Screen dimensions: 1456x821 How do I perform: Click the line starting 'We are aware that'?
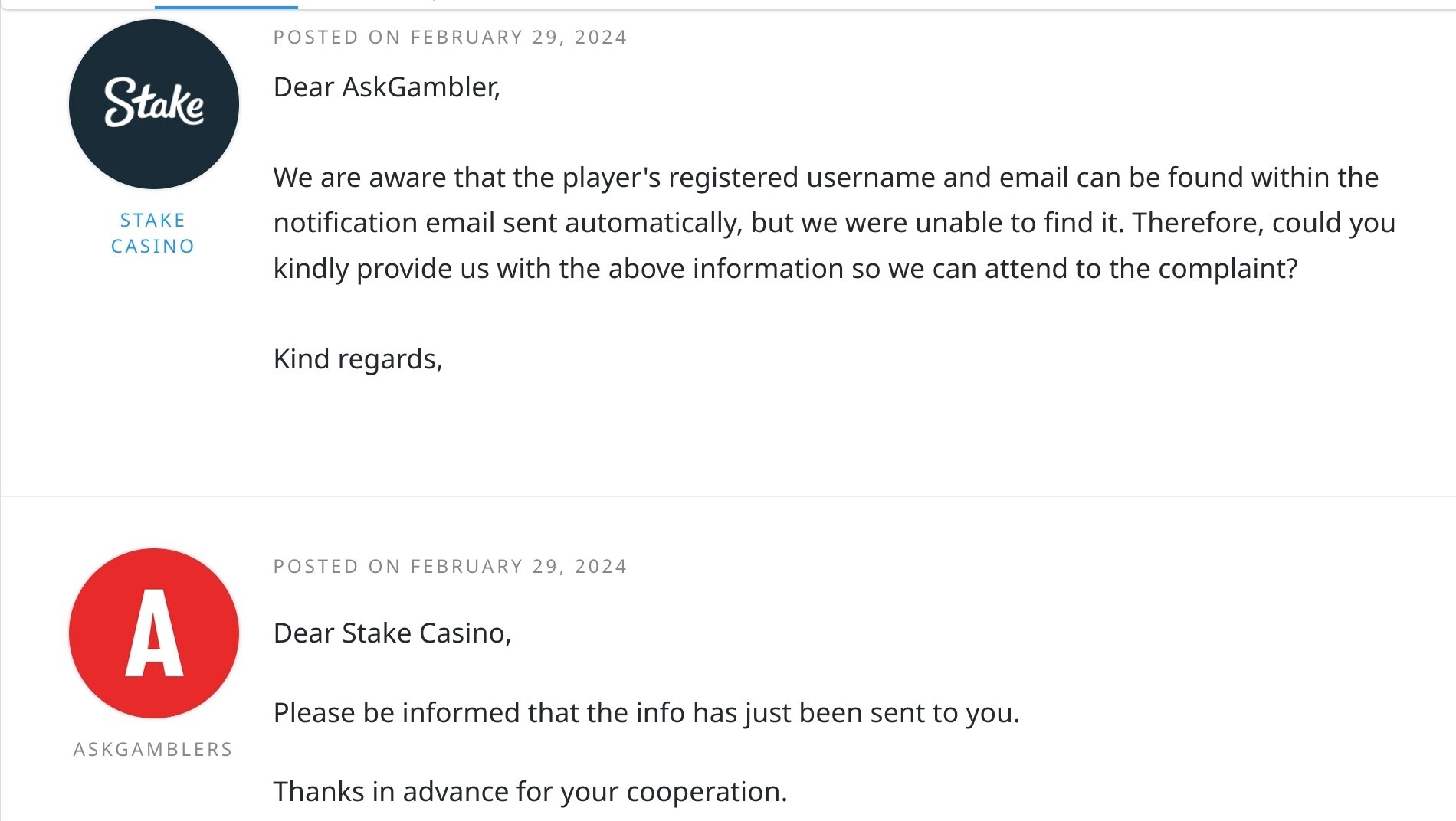pyautogui.click(x=826, y=178)
